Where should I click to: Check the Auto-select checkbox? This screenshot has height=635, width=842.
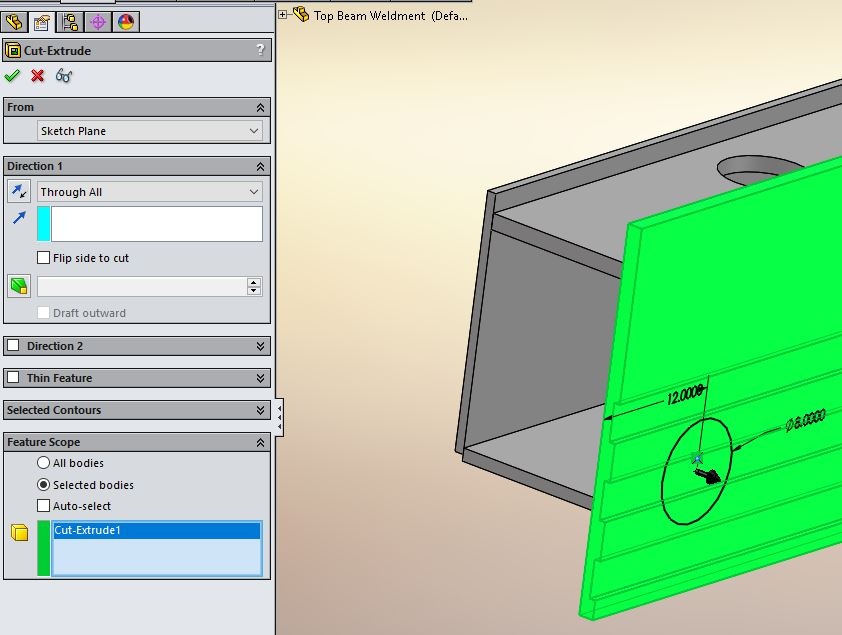tap(43, 506)
